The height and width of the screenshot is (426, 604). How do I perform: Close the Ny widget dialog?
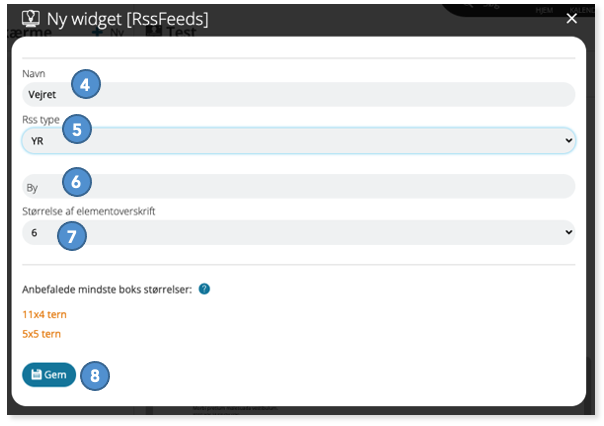pyautogui.click(x=572, y=18)
